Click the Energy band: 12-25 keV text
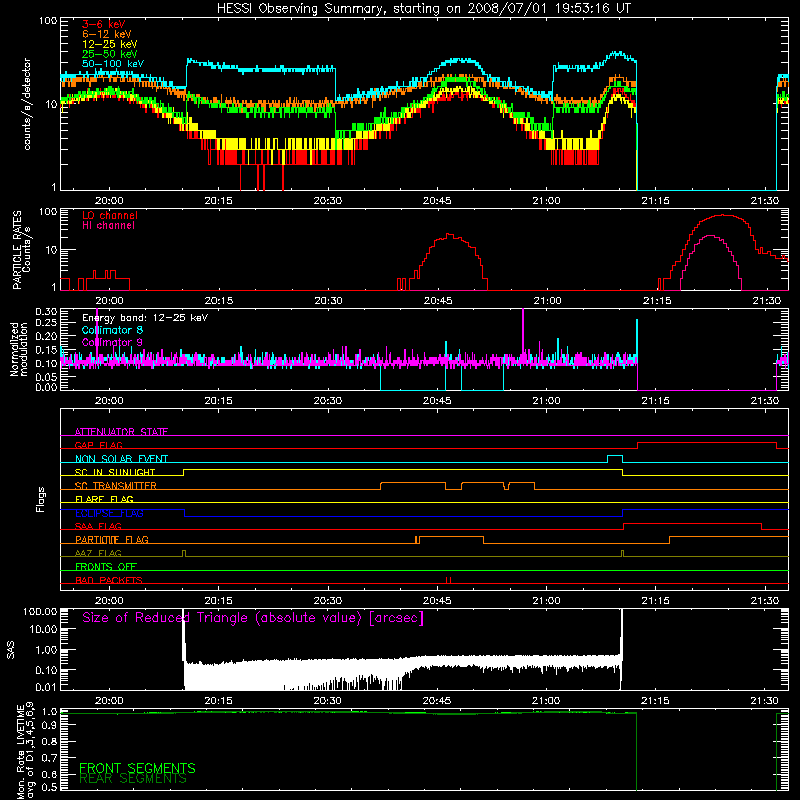This screenshot has height=800, width=800. click(145, 318)
